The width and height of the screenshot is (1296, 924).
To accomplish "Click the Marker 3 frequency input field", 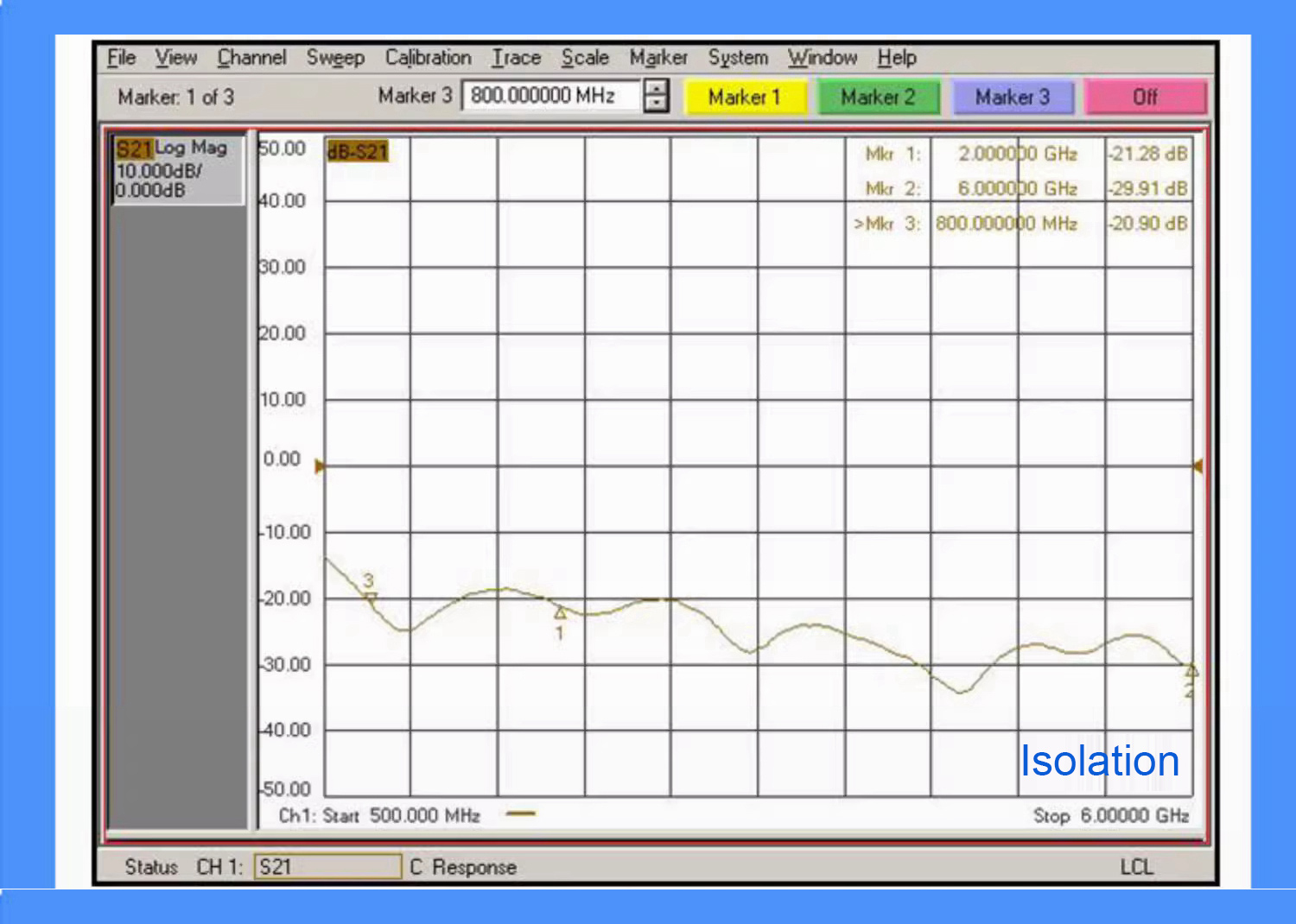I will (x=551, y=95).
